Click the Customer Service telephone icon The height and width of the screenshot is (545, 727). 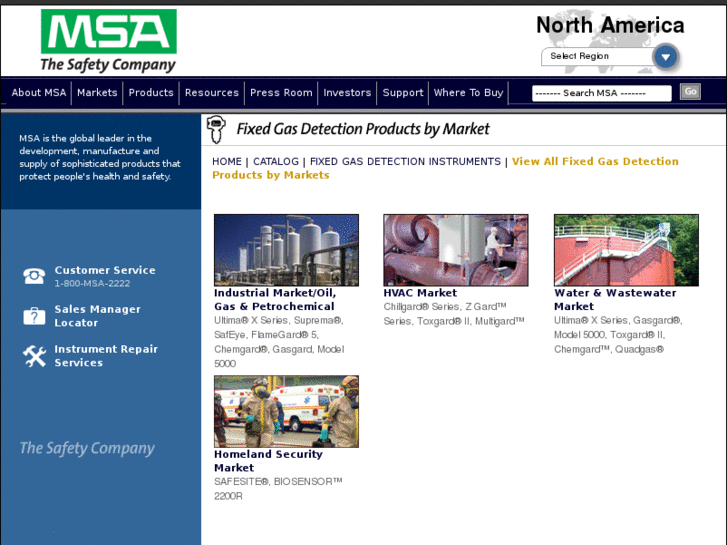point(34,276)
